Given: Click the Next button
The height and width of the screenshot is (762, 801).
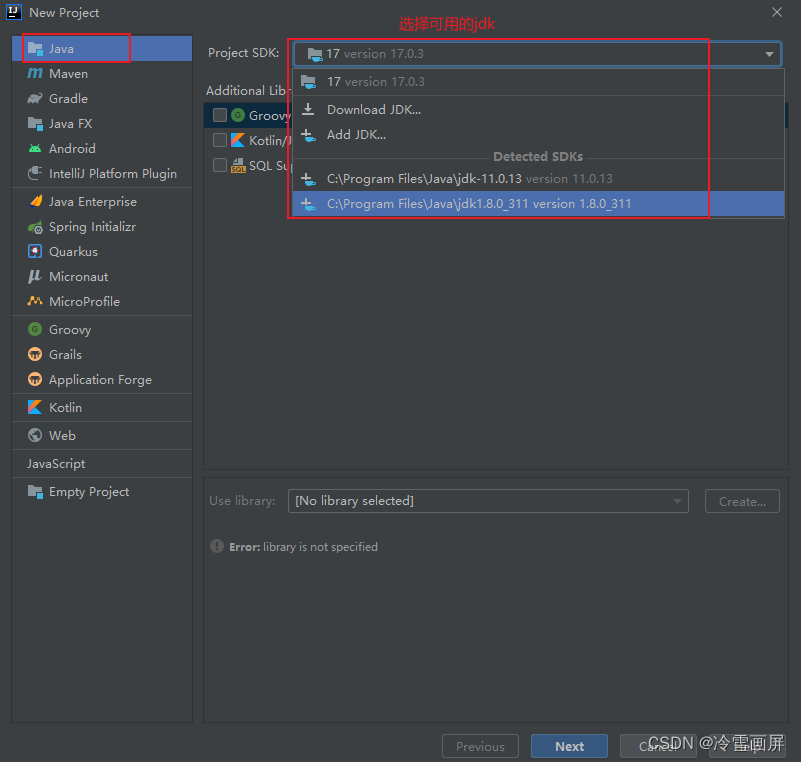Looking at the screenshot, I should point(569,746).
